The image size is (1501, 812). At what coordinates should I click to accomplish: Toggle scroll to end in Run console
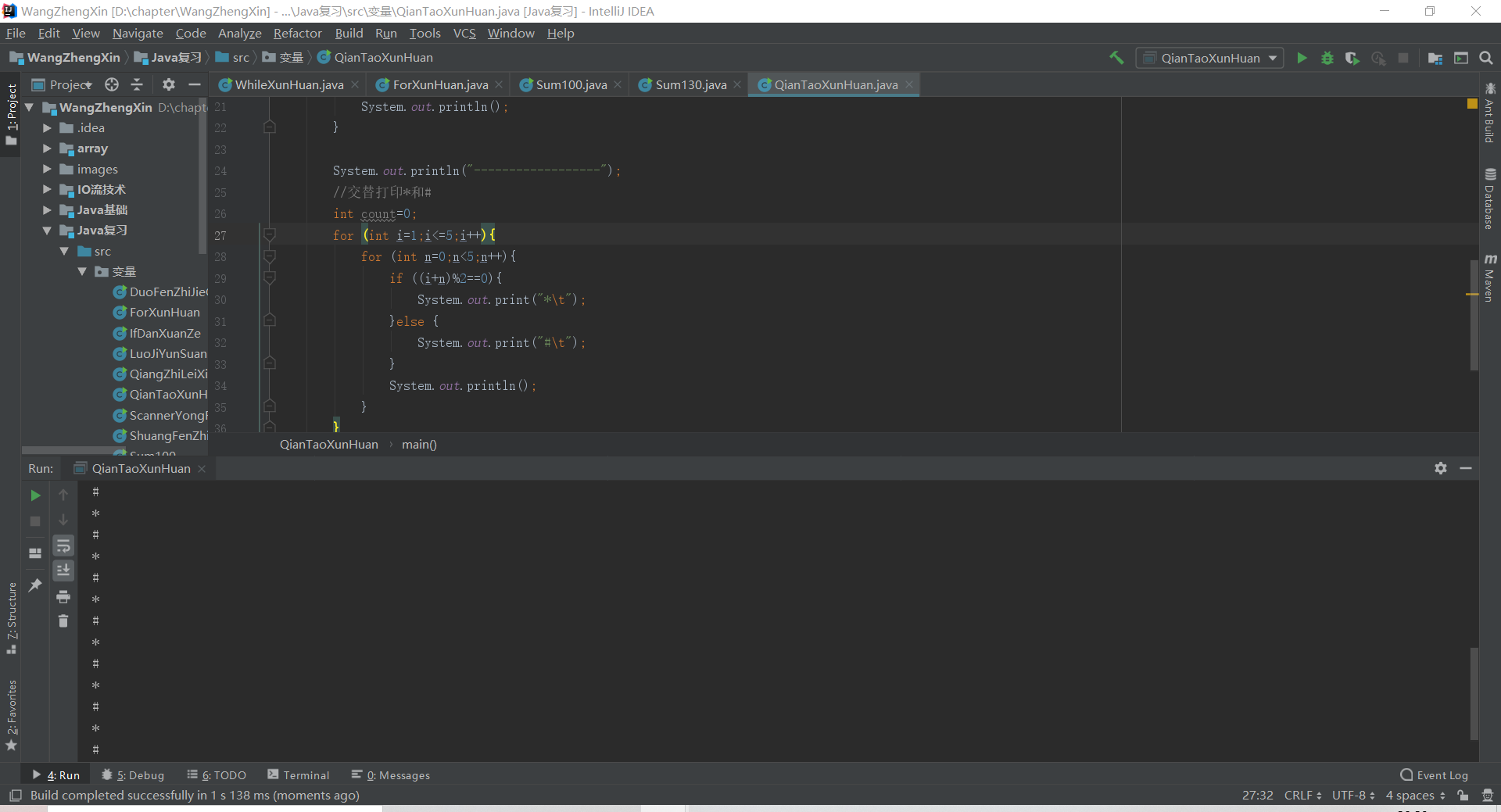63,571
